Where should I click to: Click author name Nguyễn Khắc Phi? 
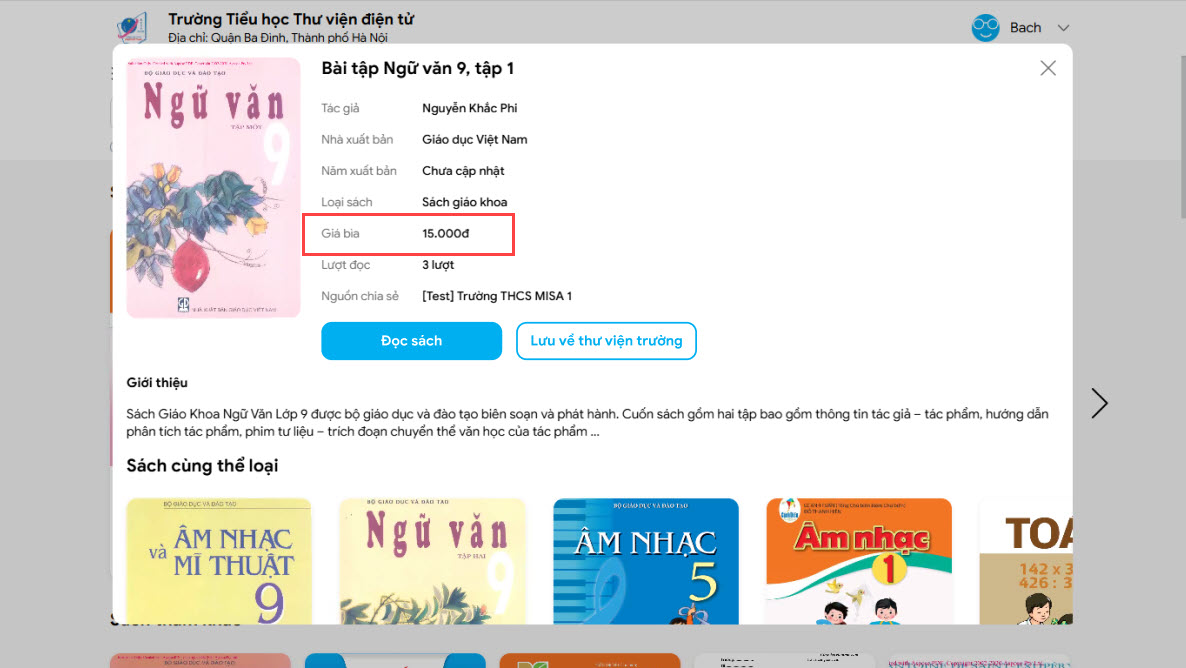pyautogui.click(x=470, y=108)
